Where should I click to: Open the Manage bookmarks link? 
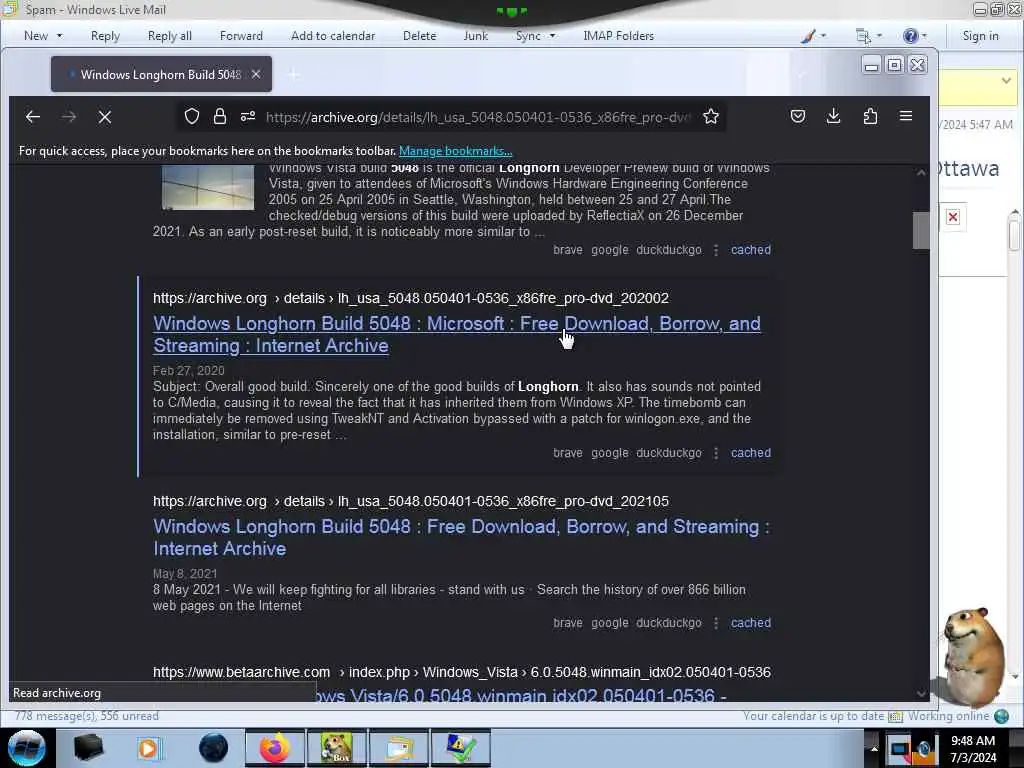click(456, 151)
